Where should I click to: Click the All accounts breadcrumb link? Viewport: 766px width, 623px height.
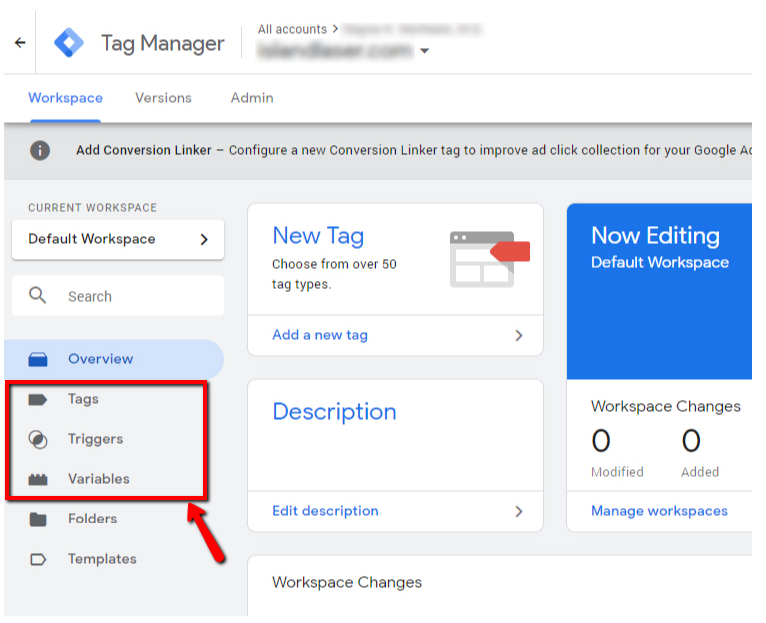coord(292,30)
